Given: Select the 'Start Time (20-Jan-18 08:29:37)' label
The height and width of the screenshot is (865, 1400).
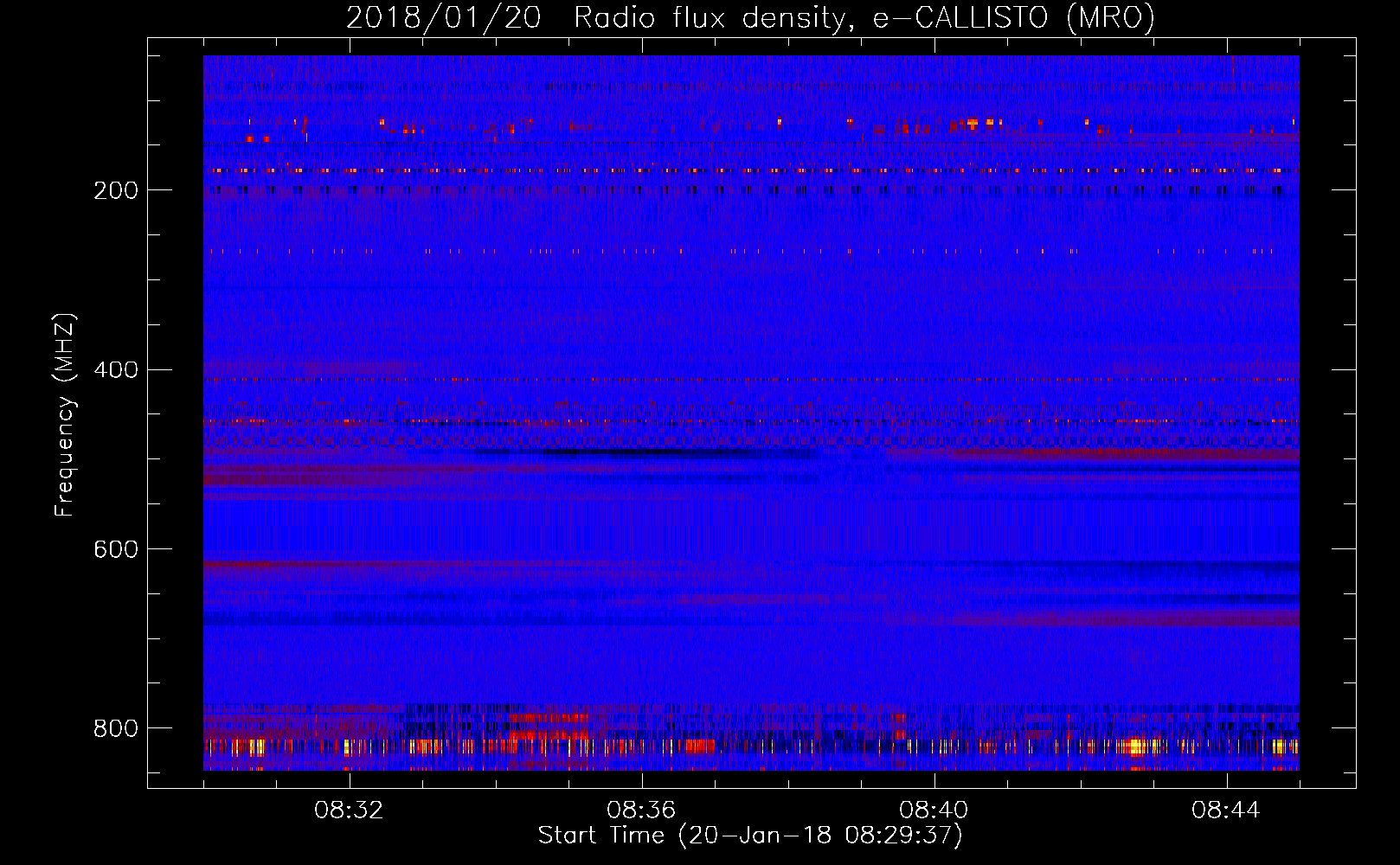Looking at the screenshot, I should tap(750, 836).
